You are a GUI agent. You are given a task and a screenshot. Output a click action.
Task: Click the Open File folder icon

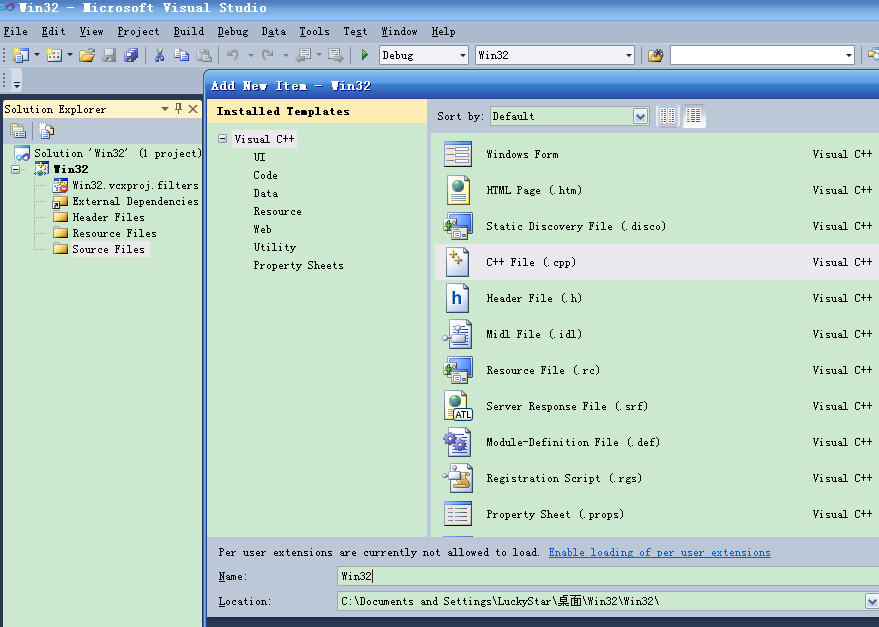(87, 55)
